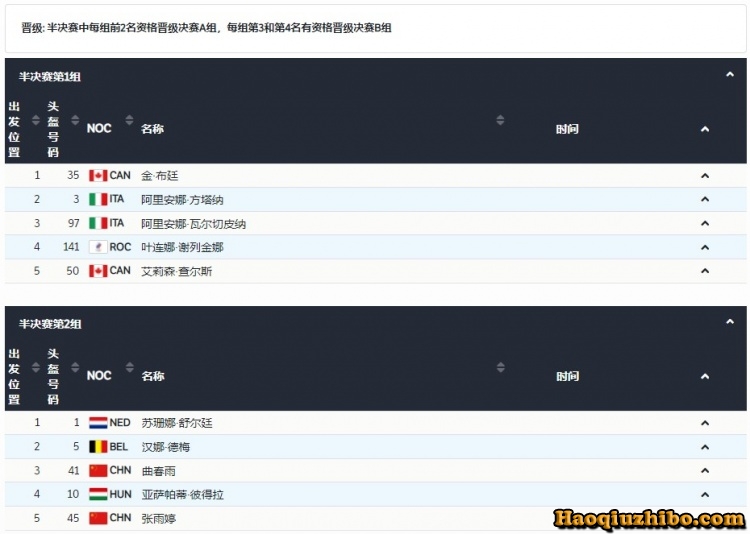Click helmet number 97 cell

[73, 223]
